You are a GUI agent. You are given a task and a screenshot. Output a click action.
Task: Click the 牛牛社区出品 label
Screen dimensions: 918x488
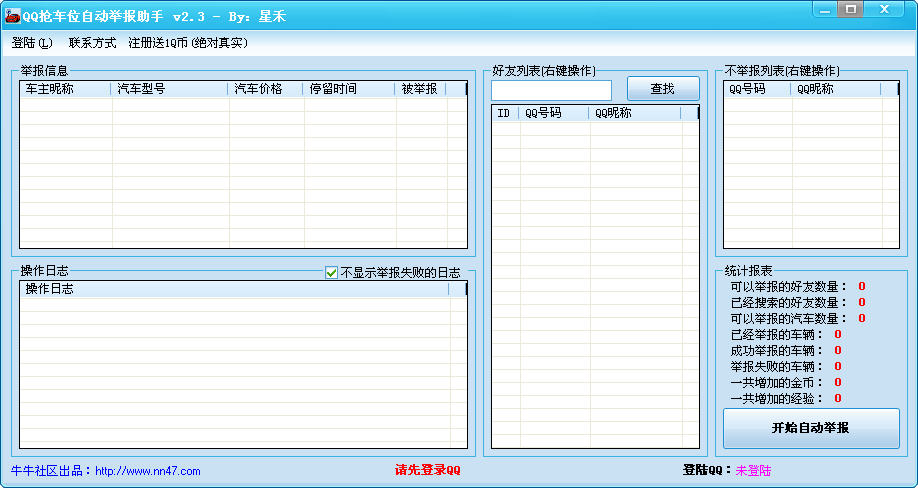click(x=52, y=470)
